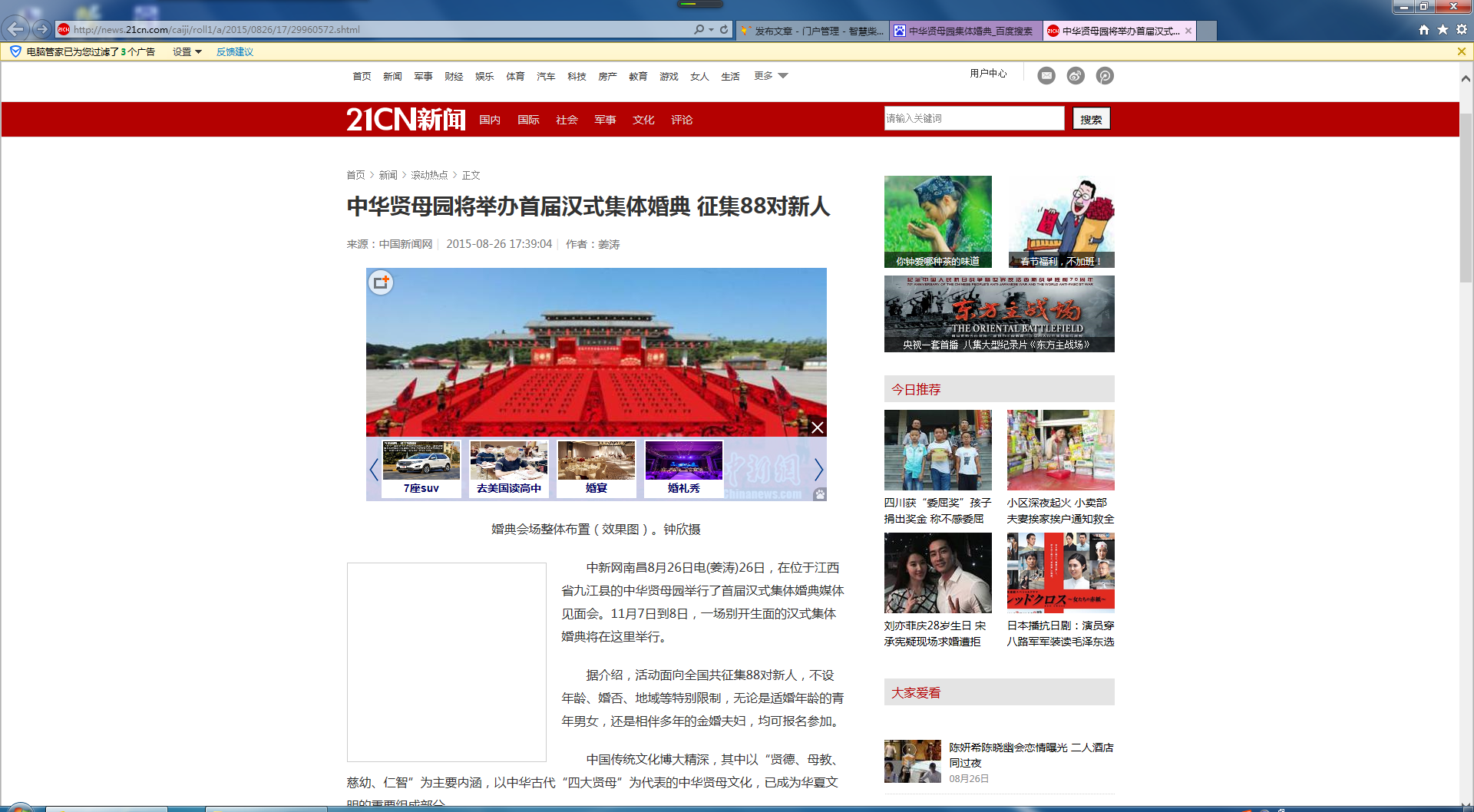The height and width of the screenshot is (812, 1474).
Task: Click the shield icon in notification bar
Action: 15,51
